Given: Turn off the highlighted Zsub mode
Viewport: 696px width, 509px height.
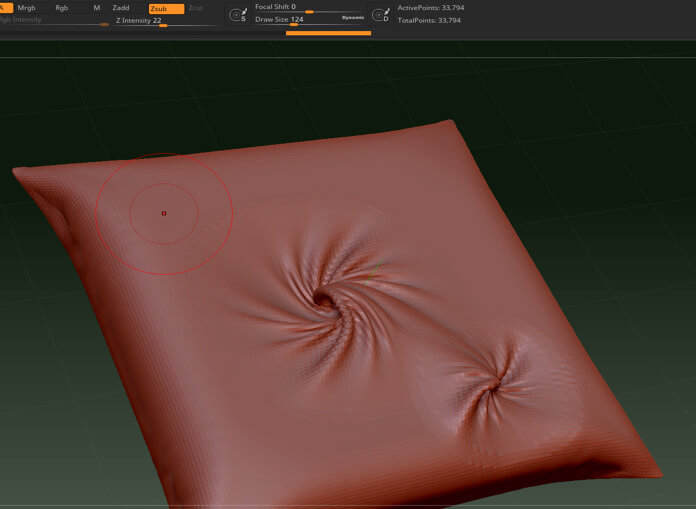Looking at the screenshot, I should [166, 9].
